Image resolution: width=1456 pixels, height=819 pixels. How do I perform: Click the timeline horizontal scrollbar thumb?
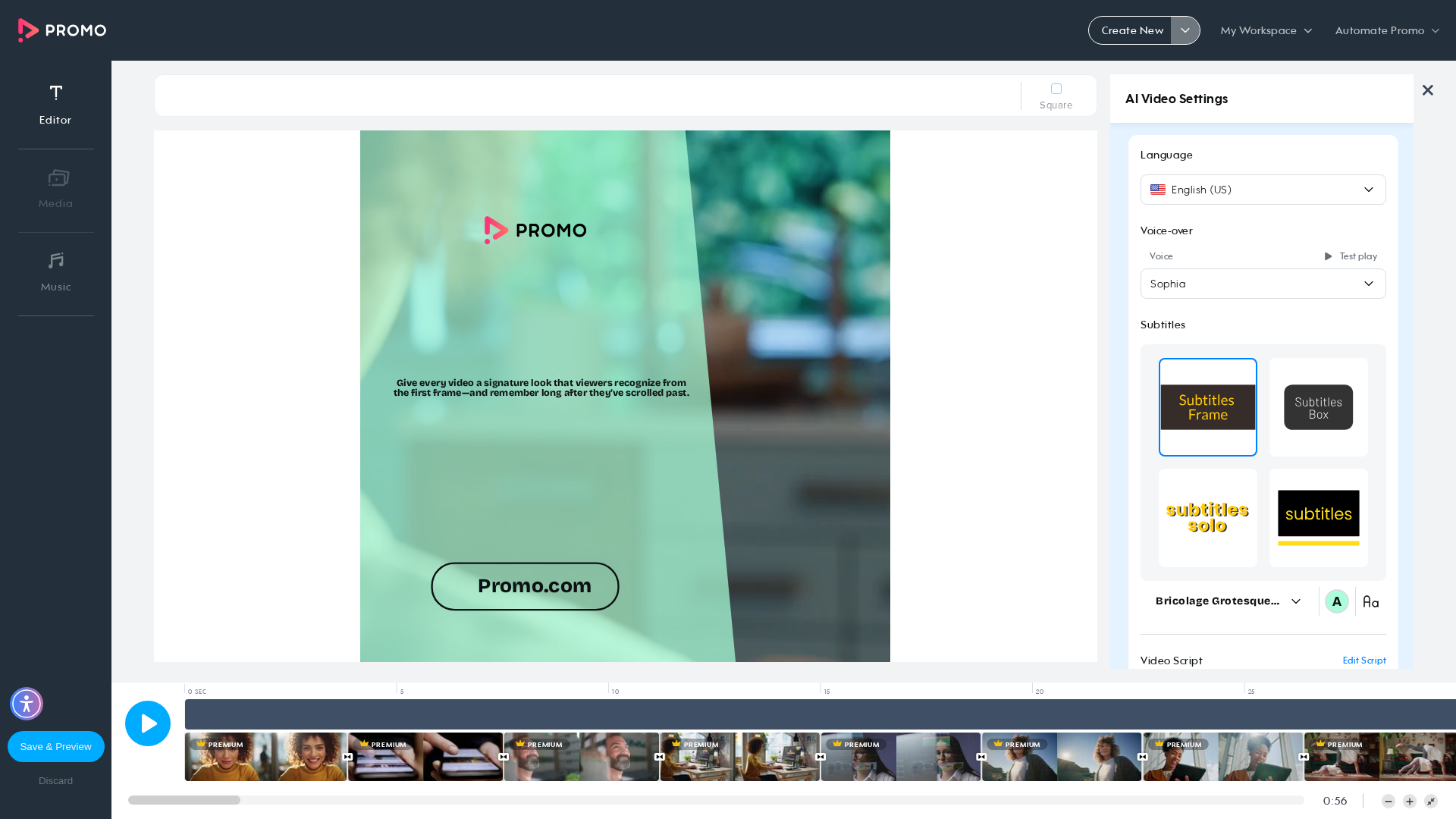click(x=184, y=800)
